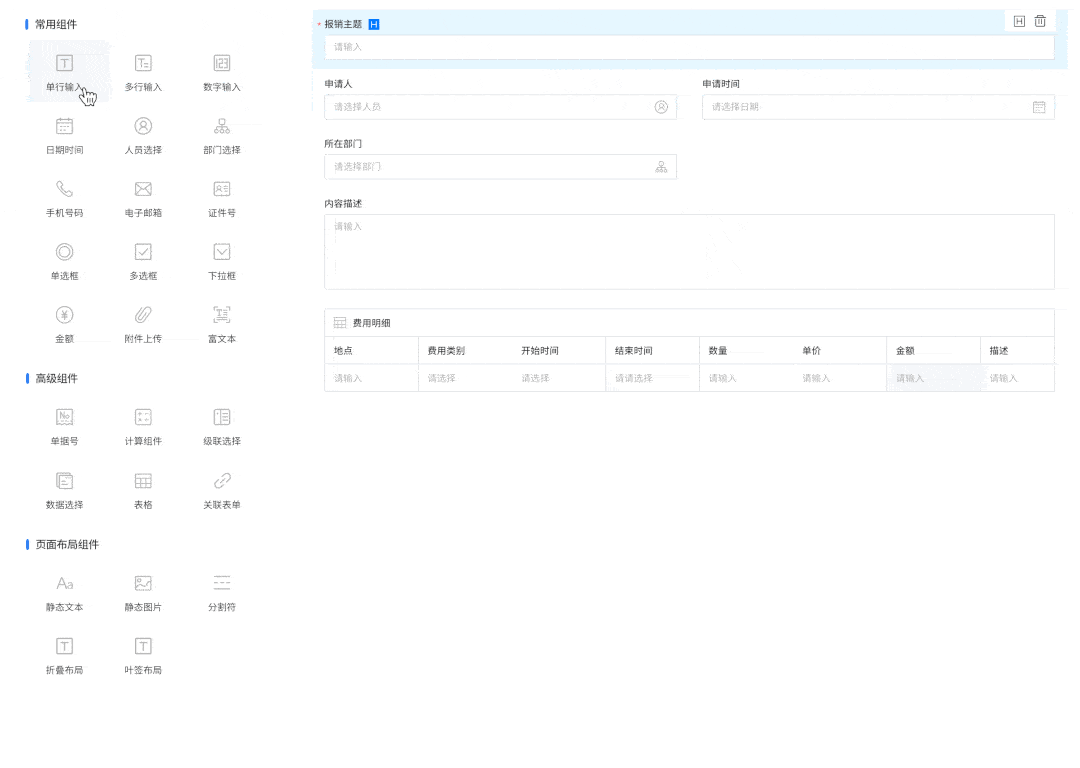Select the 折叠布局 component
The image size is (1080, 768).
pos(65,656)
